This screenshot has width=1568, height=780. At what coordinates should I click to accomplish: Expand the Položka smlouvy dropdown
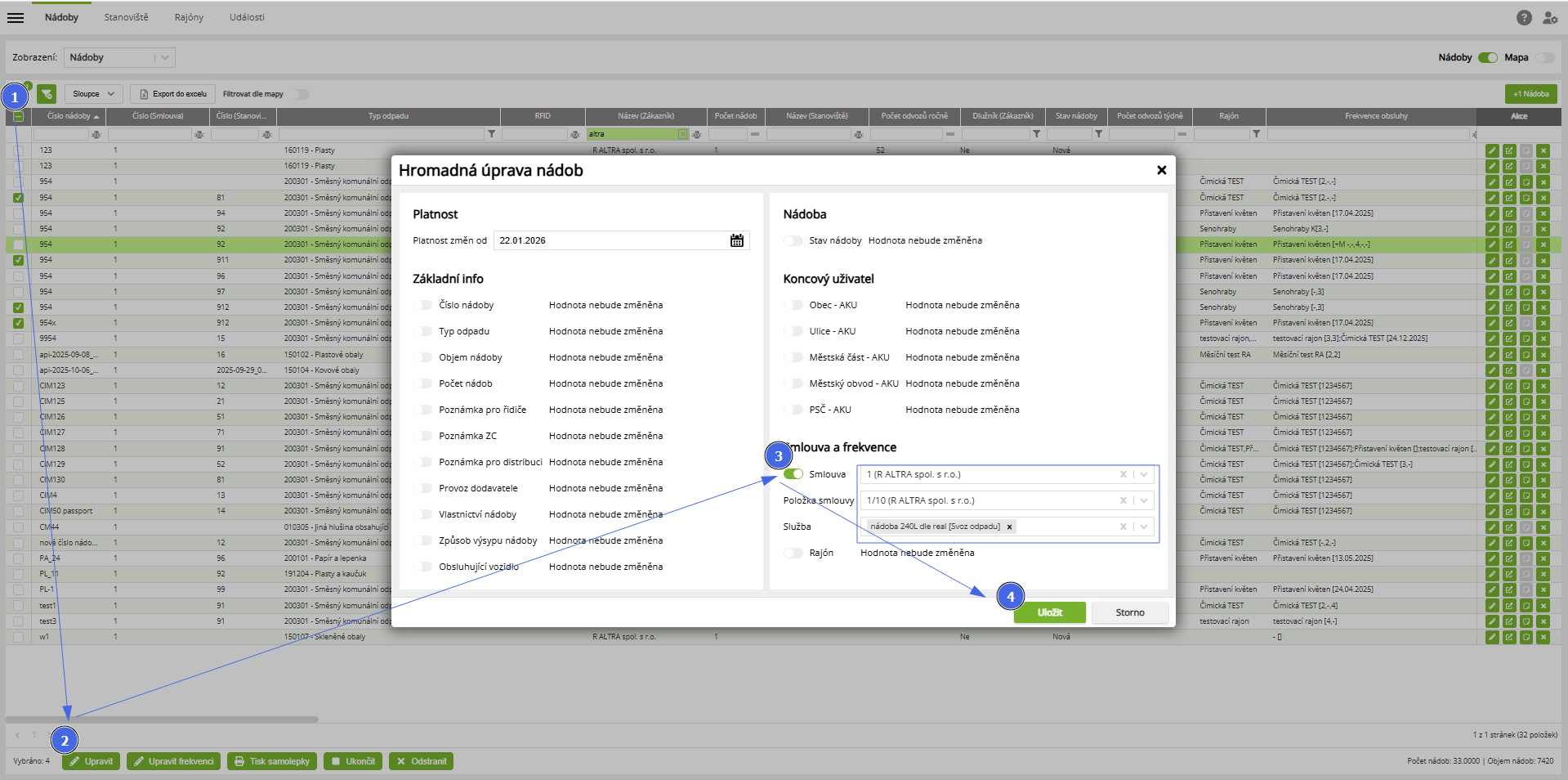coord(1144,500)
